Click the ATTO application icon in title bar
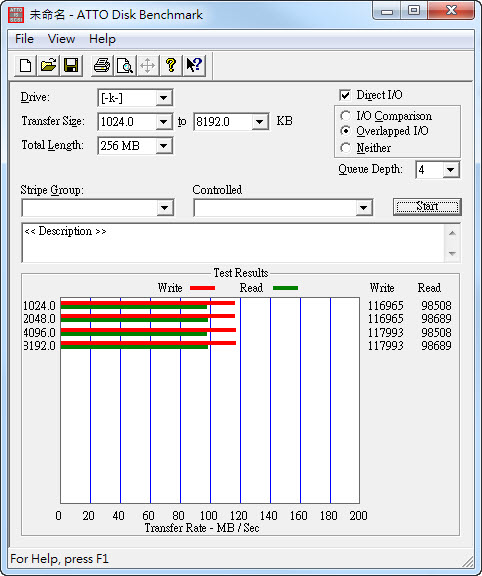The image size is (482, 576). pos(16,15)
